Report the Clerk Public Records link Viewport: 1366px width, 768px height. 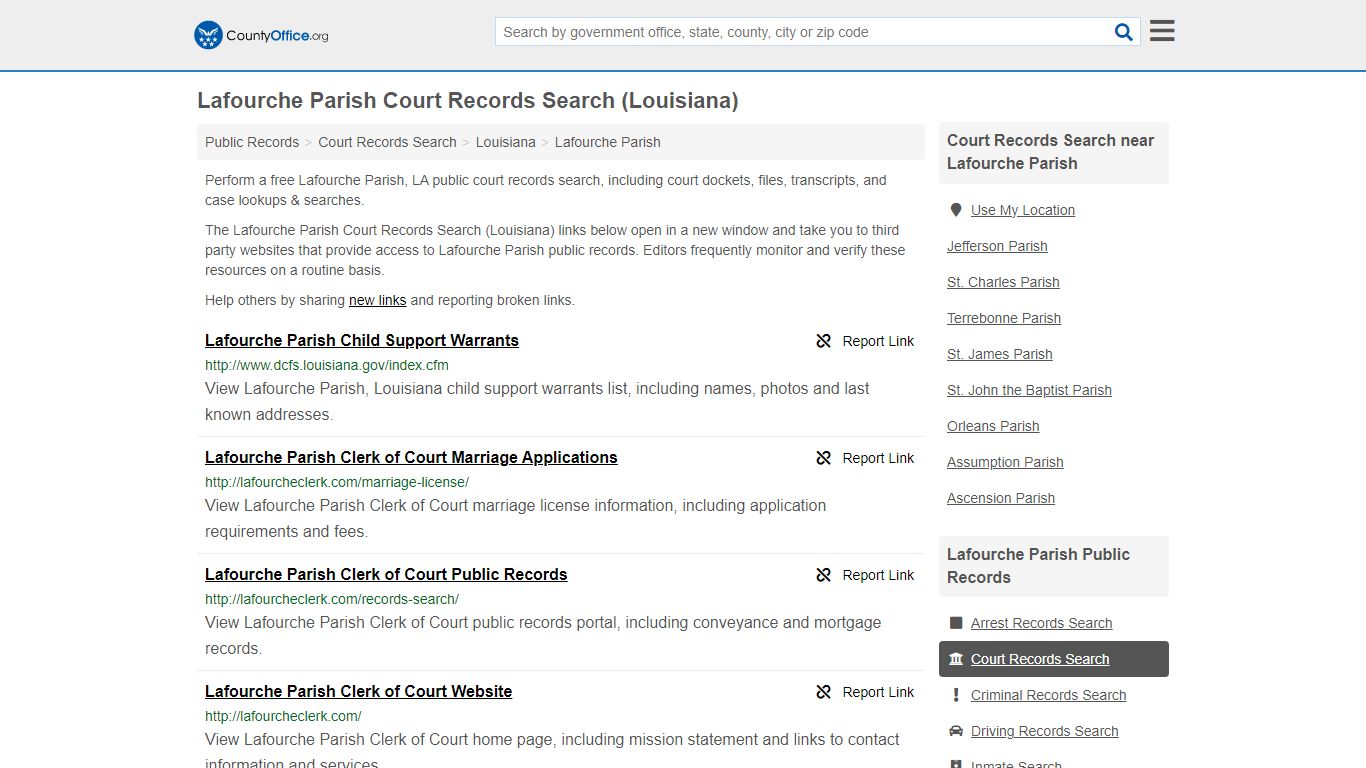click(x=878, y=575)
